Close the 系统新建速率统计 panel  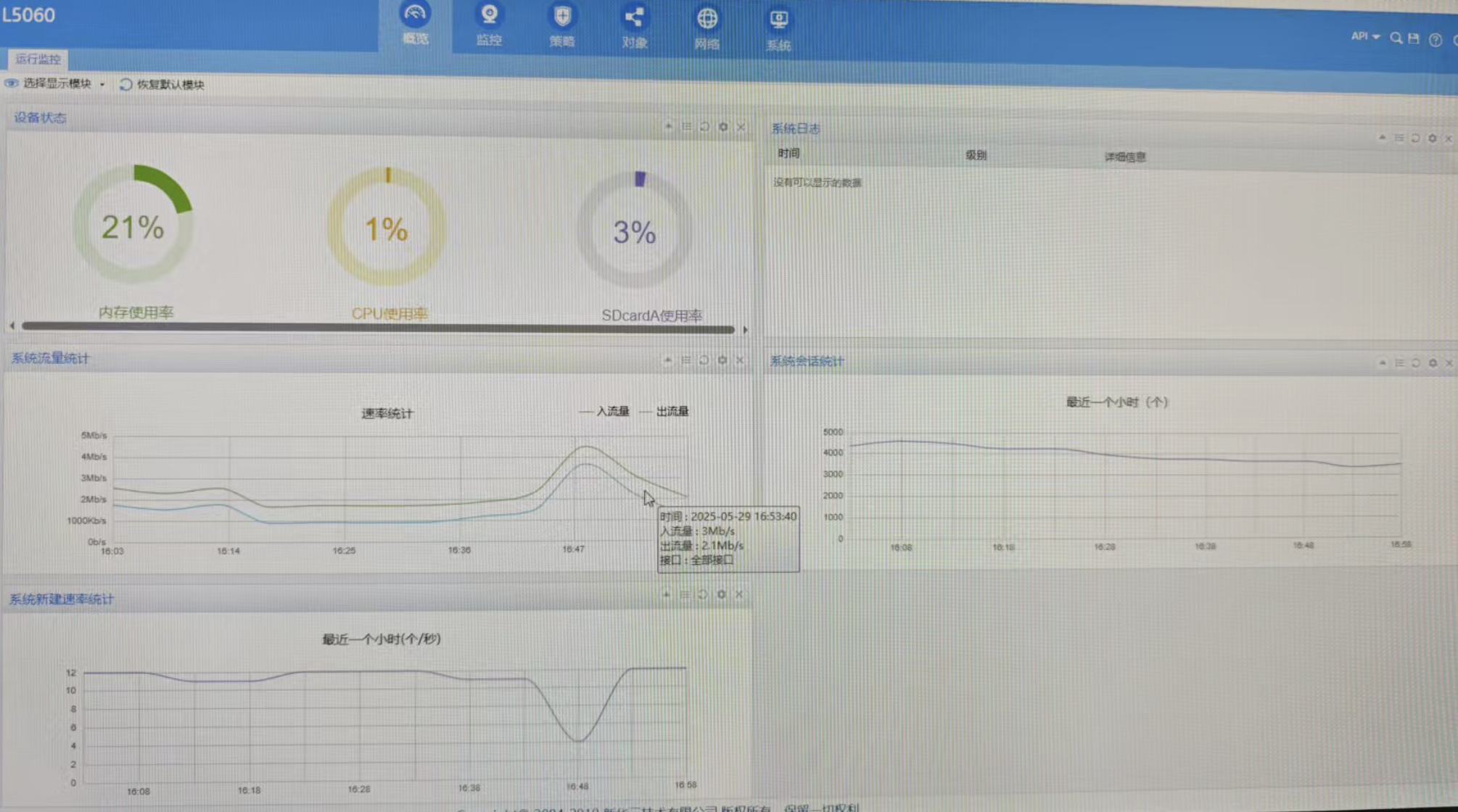coord(739,594)
